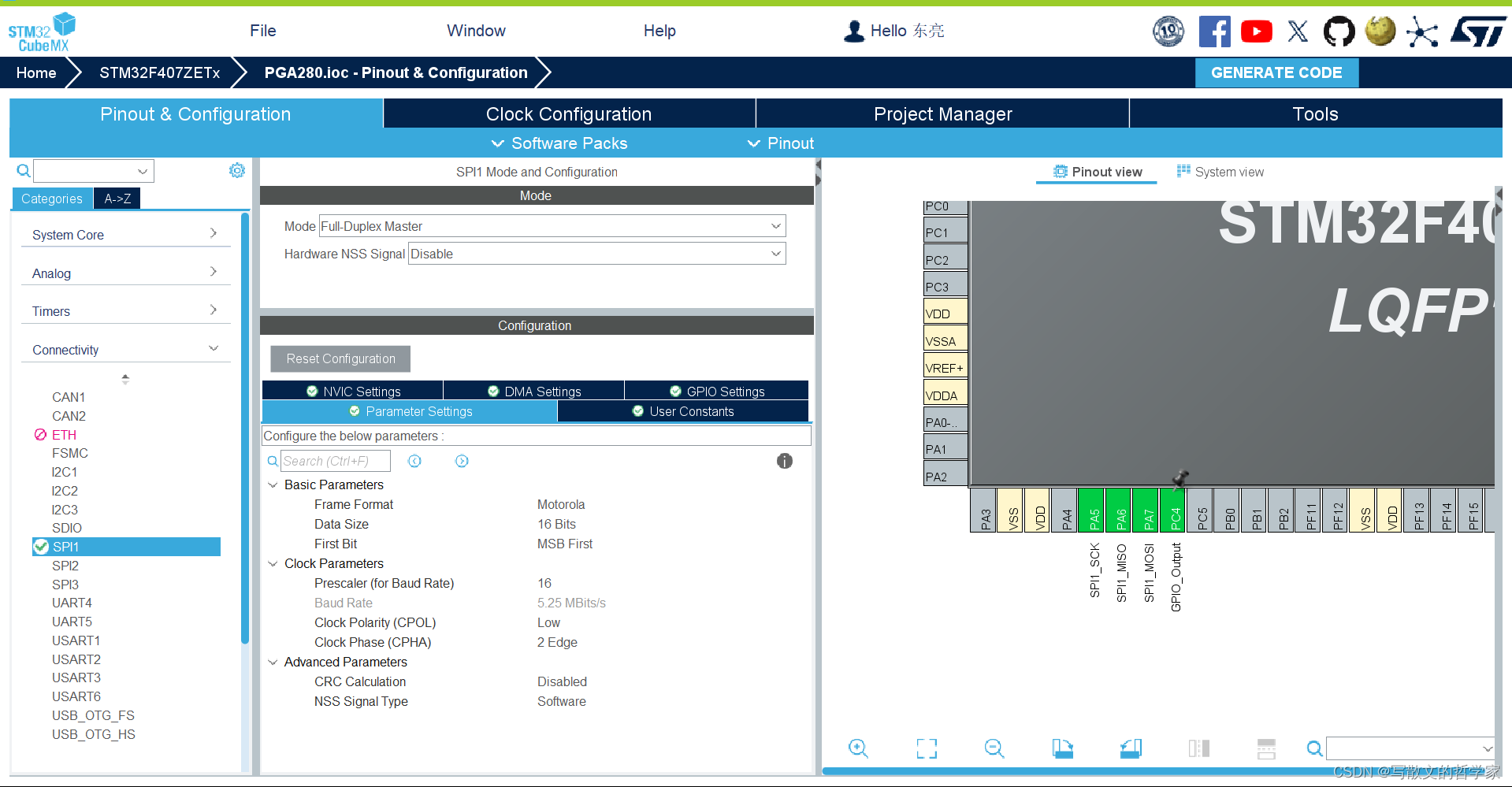Open the User Constants tab

683,411
